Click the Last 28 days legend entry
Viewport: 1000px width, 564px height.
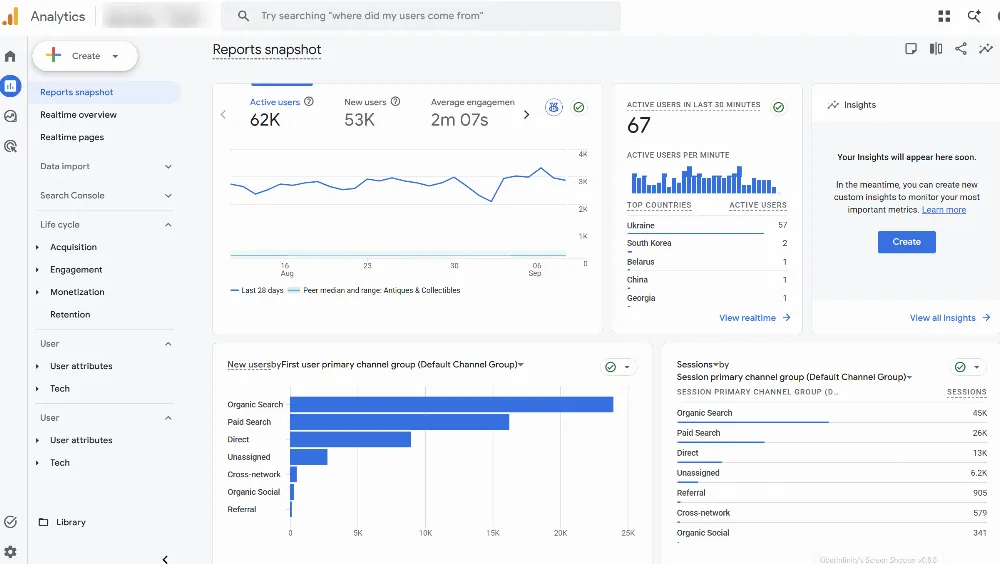257,290
